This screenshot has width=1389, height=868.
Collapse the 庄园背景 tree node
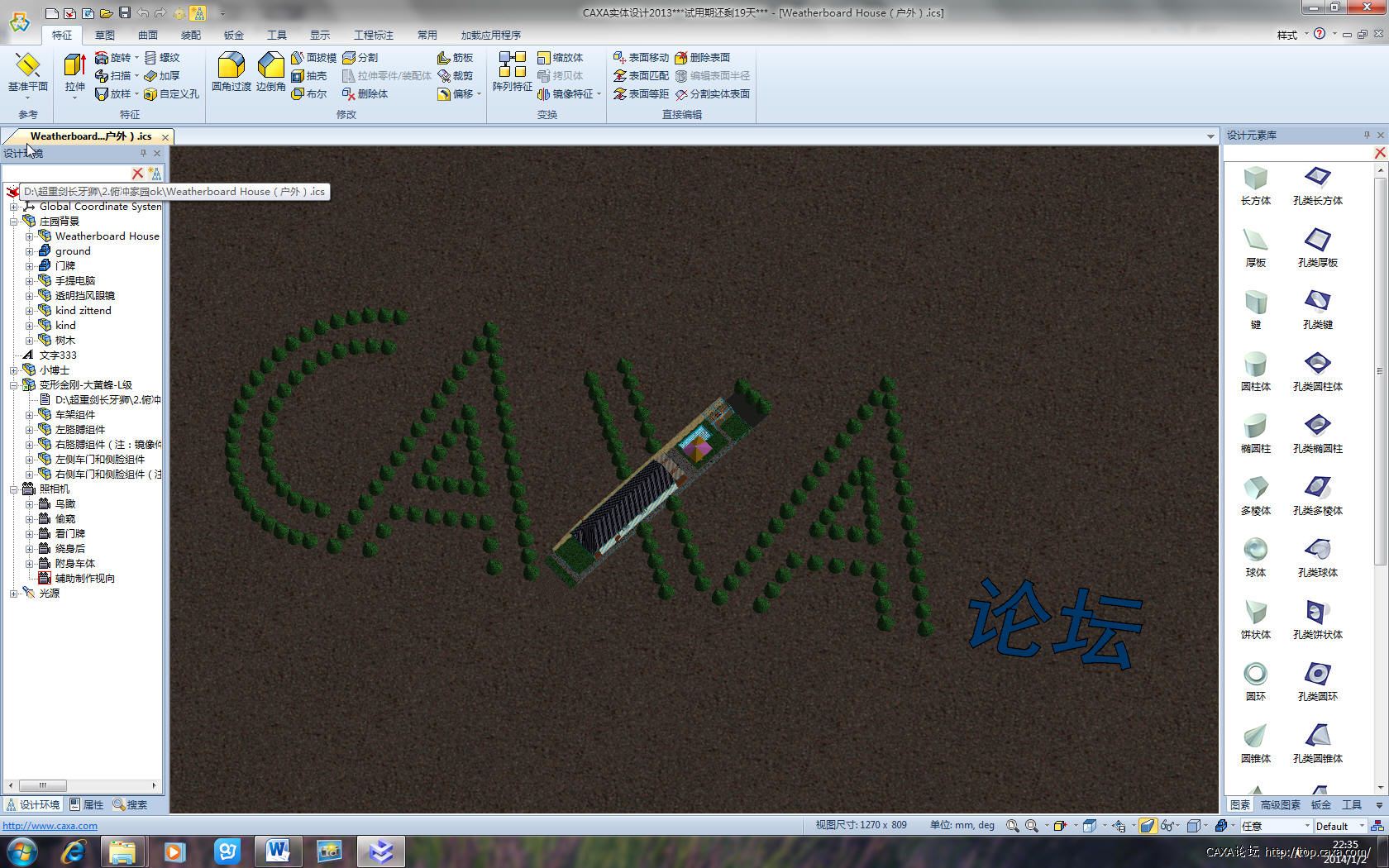pos(14,222)
